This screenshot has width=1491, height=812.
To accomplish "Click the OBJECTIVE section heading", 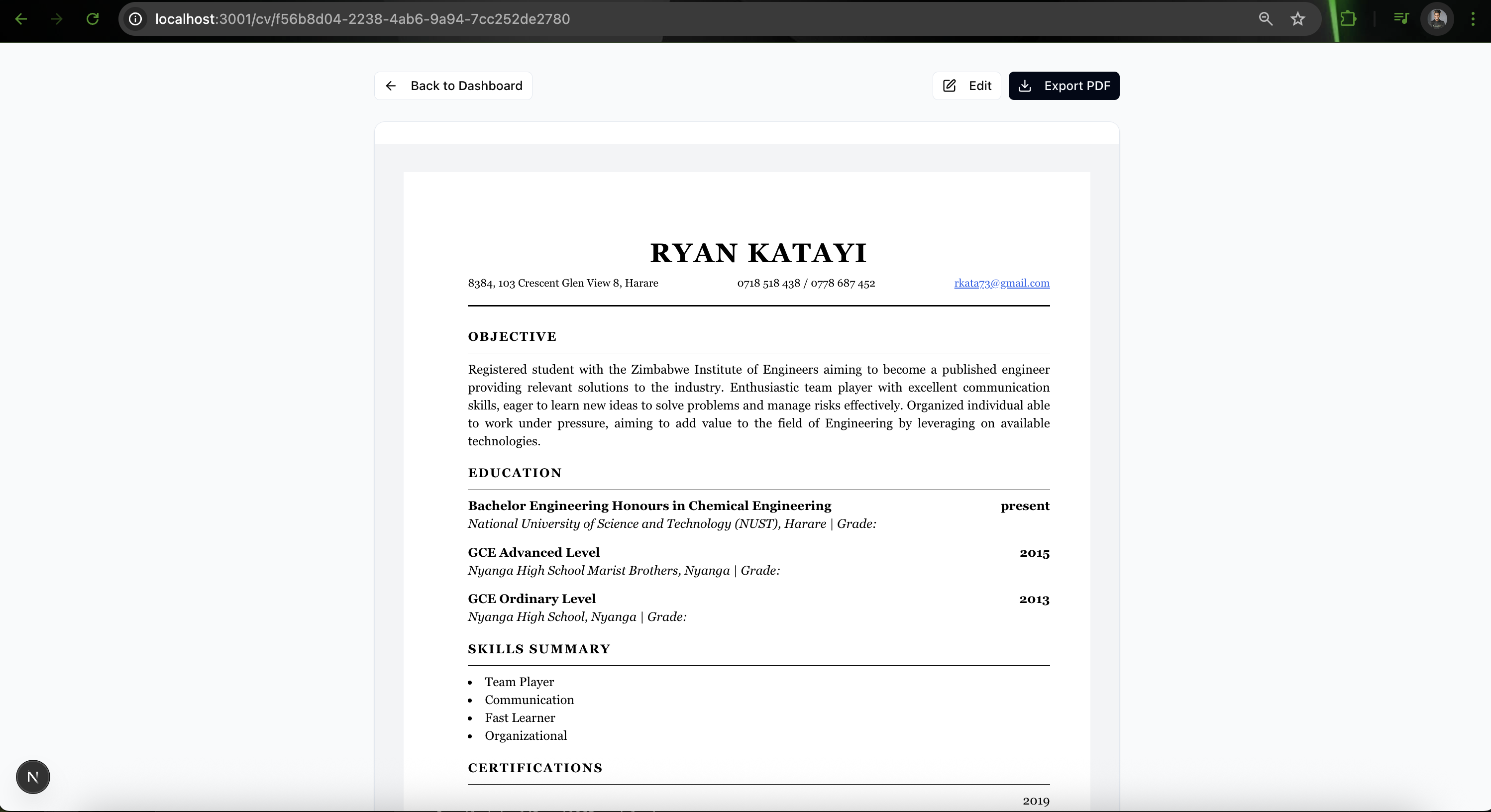I will pos(512,336).
